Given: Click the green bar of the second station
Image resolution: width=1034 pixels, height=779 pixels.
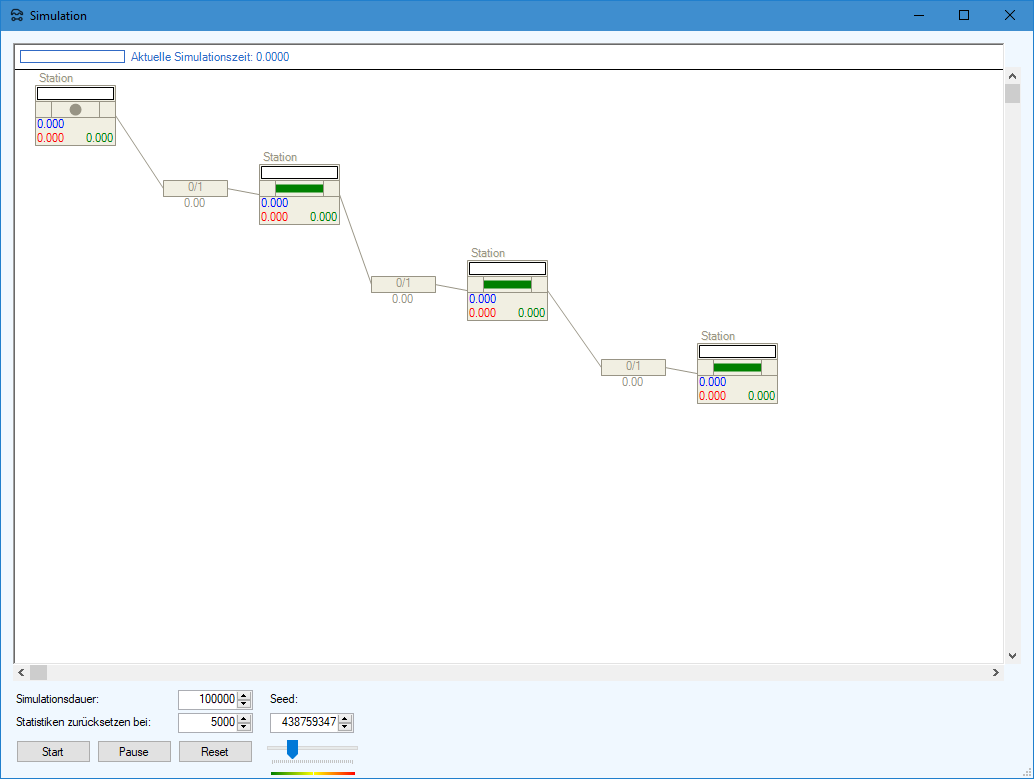Looking at the screenshot, I should point(299,188).
